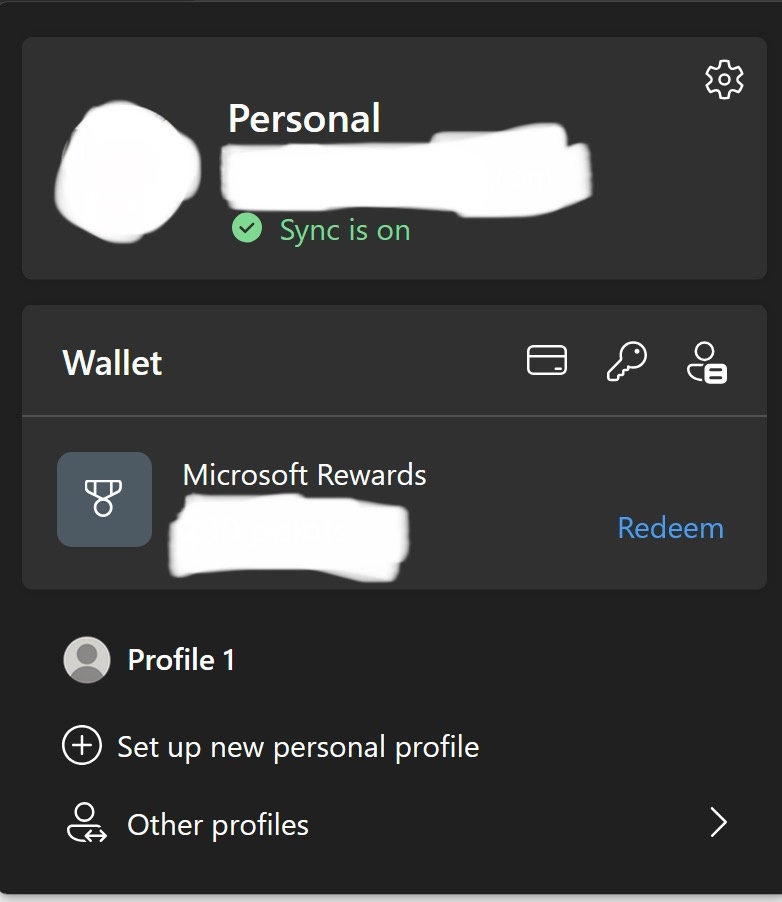The image size is (782, 902).
Task: Open the Other profiles menu entry
Action: point(394,823)
